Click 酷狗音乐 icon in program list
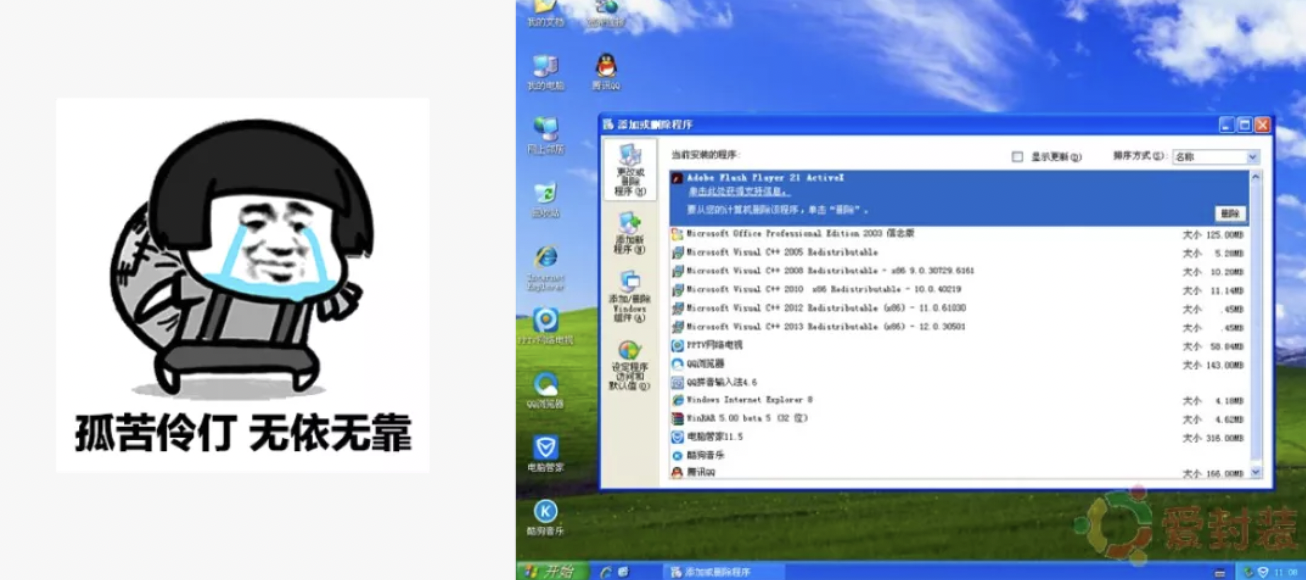The height and width of the screenshot is (580, 1306). pyautogui.click(x=678, y=455)
